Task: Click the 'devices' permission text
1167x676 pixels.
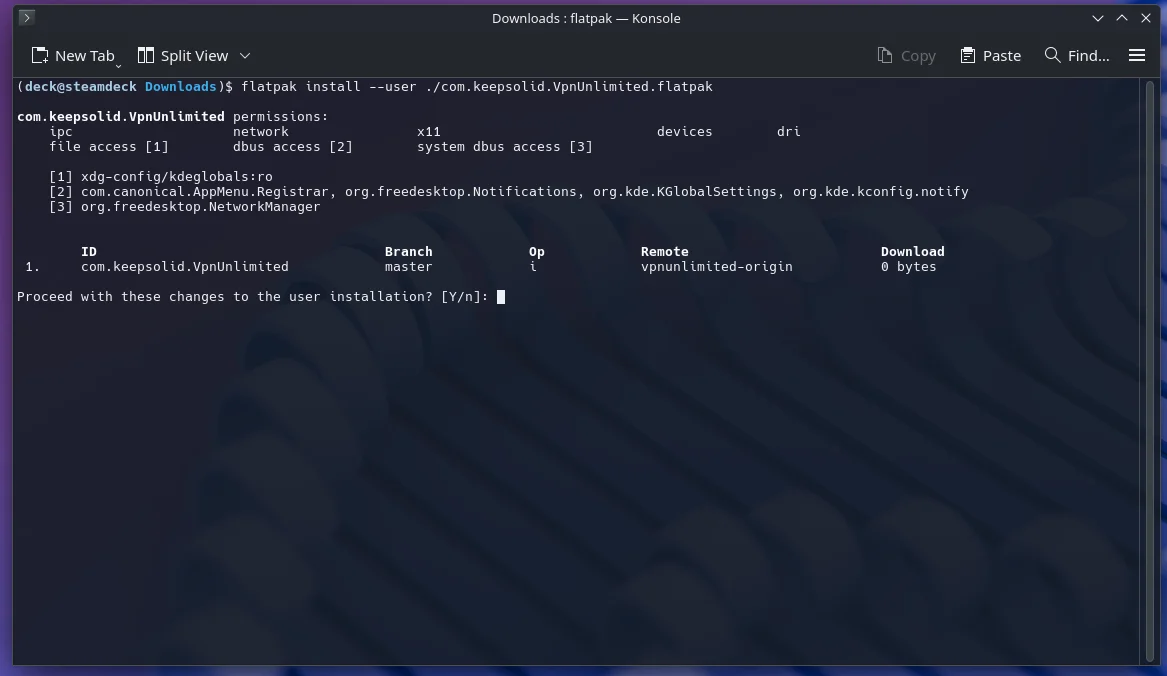Action: click(x=685, y=132)
